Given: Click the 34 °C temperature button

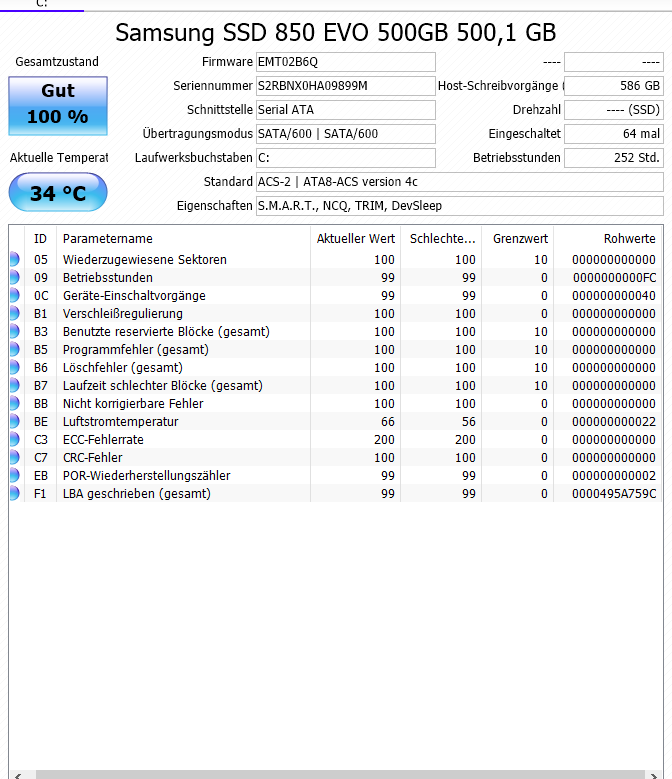Looking at the screenshot, I should pyautogui.click(x=58, y=192).
